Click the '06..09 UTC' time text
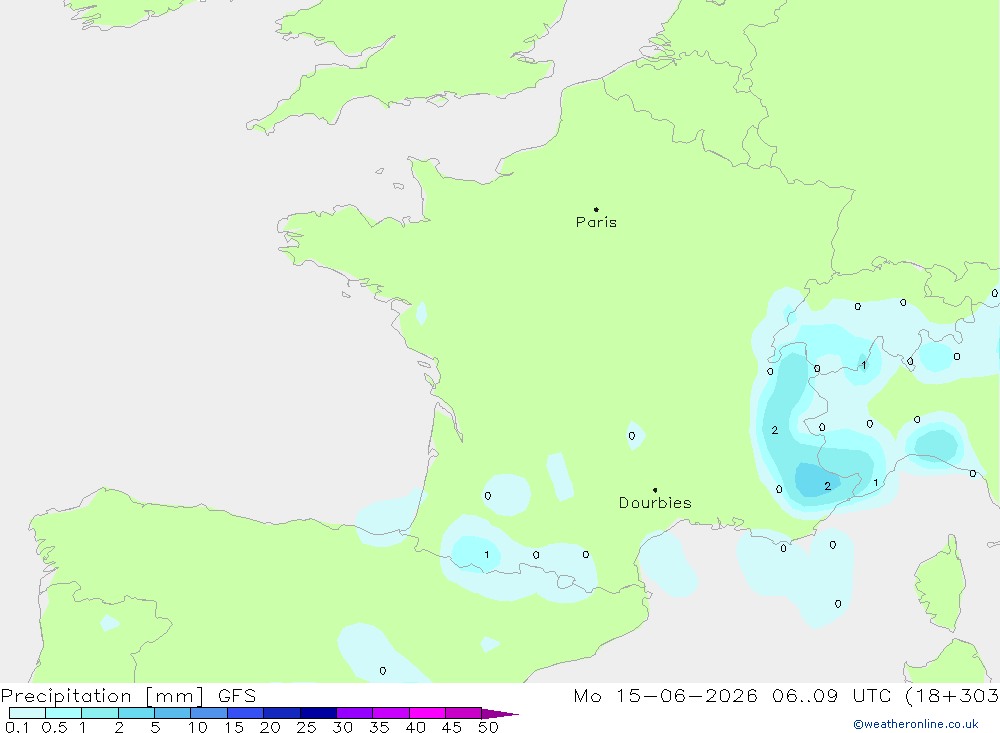This screenshot has height=733, width=1000. click(831, 696)
